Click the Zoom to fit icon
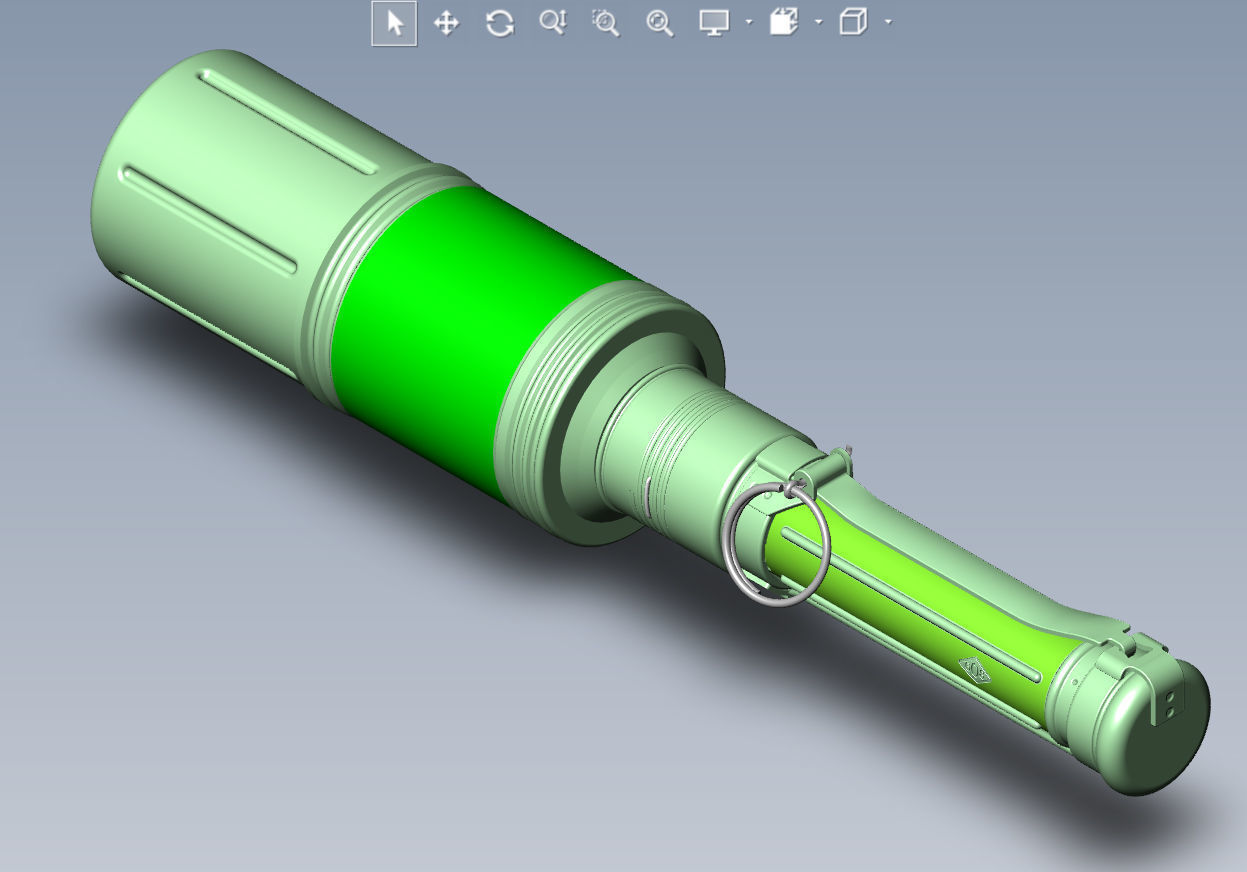 pyautogui.click(x=660, y=23)
